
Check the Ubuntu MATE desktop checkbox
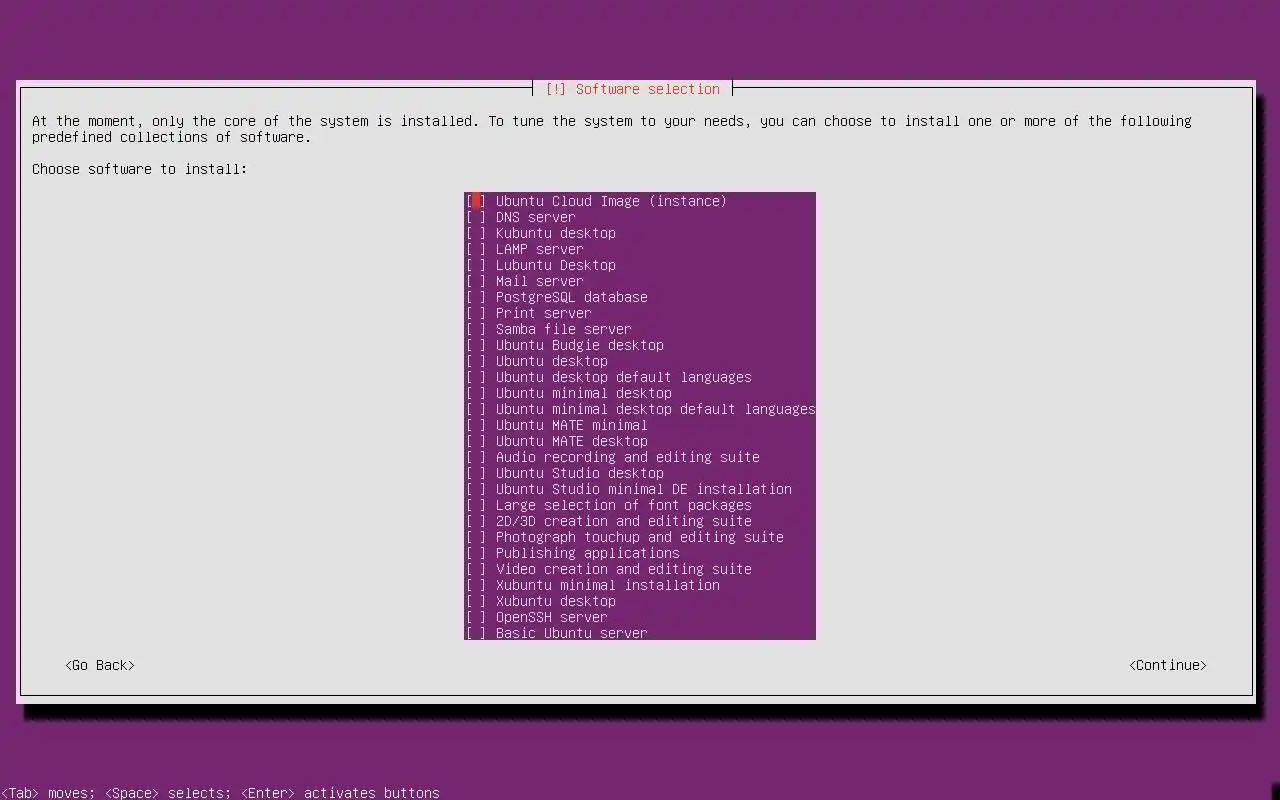click(476, 441)
